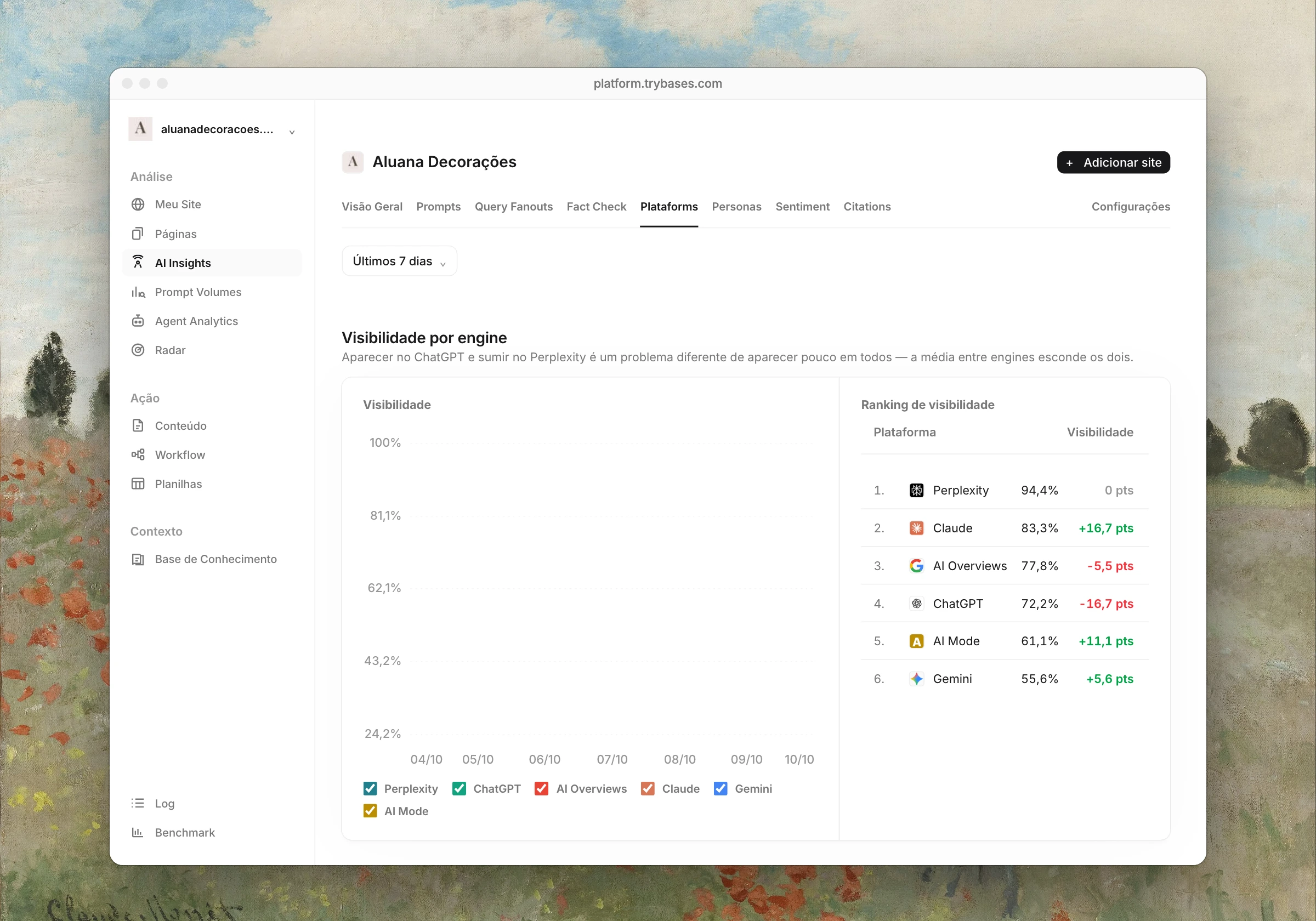Click the Páginas pages icon
1316x921 pixels.
138,234
